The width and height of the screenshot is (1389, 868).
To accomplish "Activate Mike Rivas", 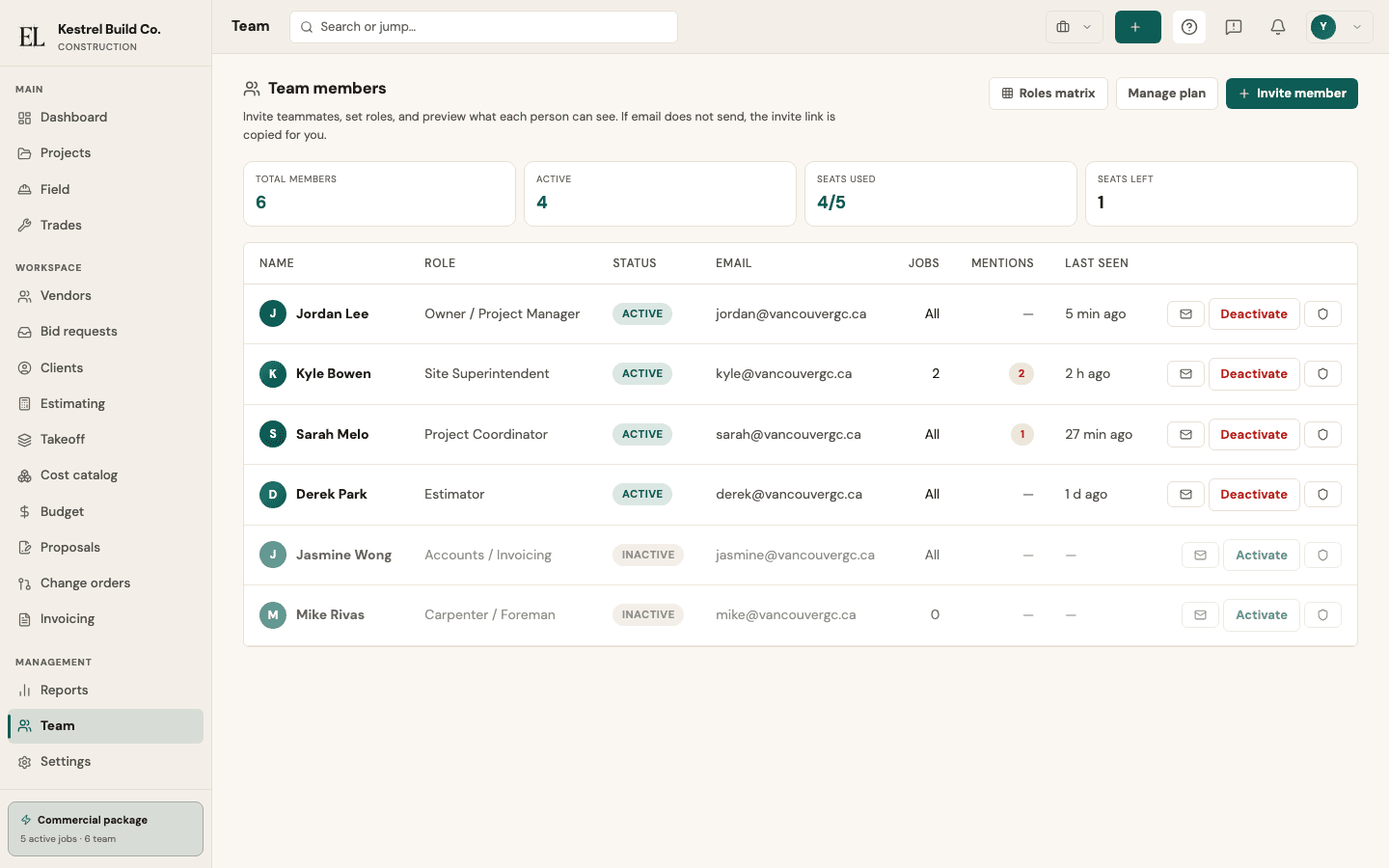I will click(x=1262, y=615).
